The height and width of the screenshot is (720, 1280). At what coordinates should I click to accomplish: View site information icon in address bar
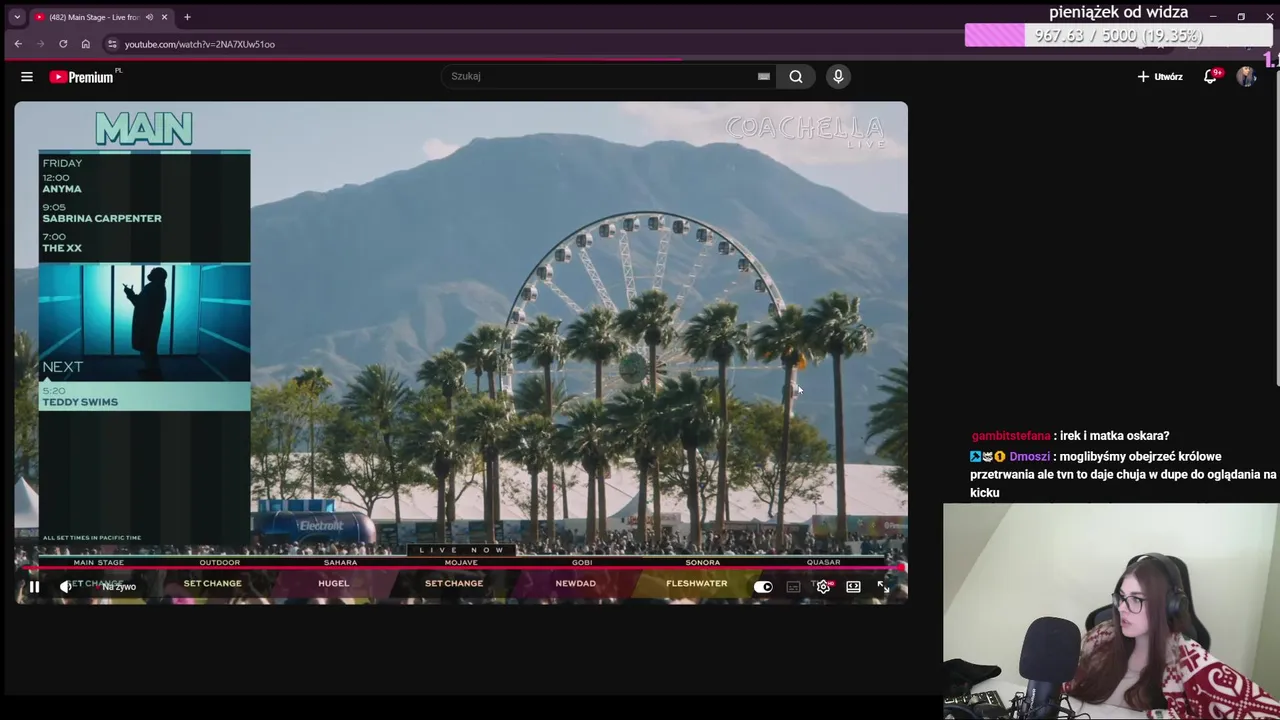point(112,44)
